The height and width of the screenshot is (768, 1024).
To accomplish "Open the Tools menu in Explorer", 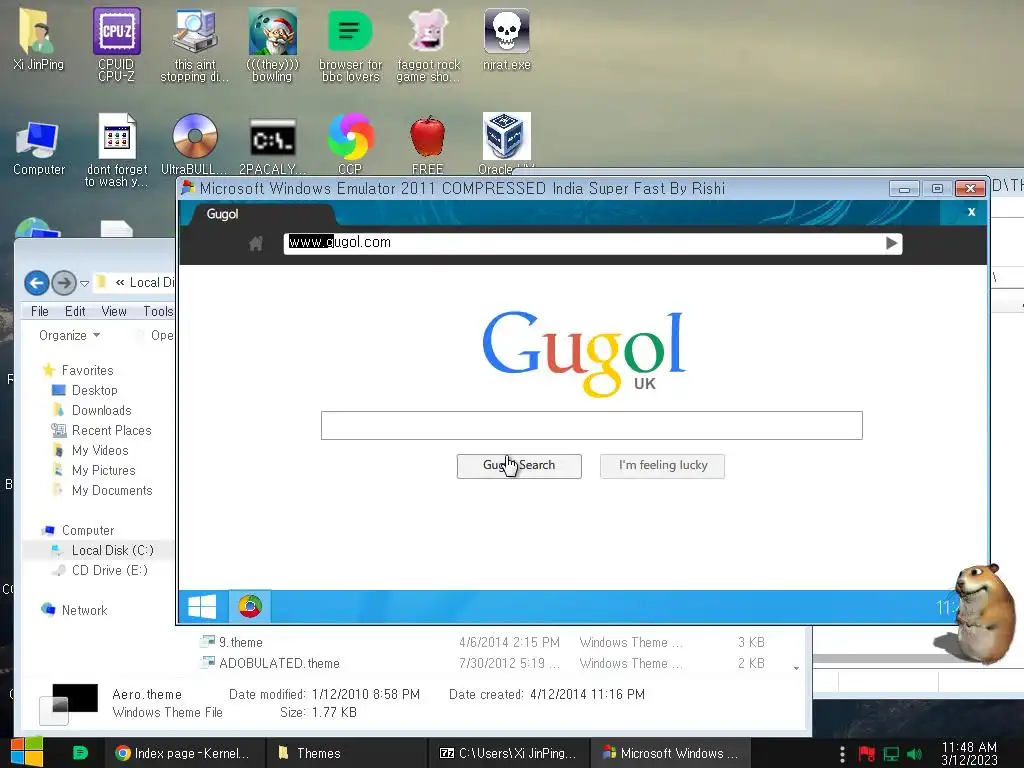I will point(158,312).
